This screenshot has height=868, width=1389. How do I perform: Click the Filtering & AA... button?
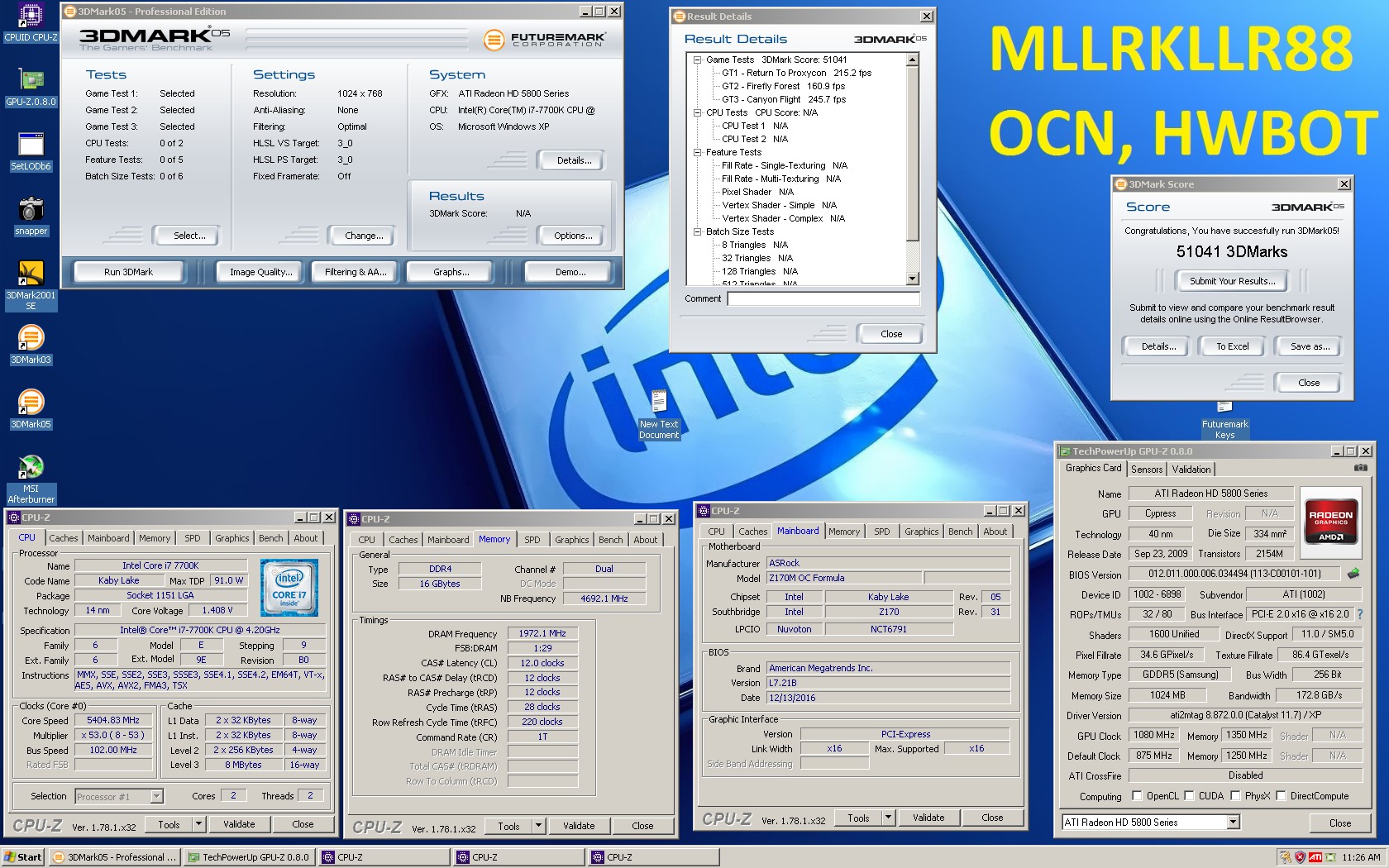[x=356, y=272]
